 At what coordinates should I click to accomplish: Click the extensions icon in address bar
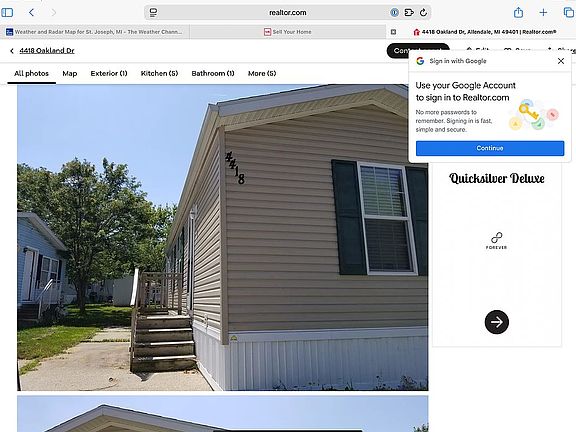[x=409, y=12]
